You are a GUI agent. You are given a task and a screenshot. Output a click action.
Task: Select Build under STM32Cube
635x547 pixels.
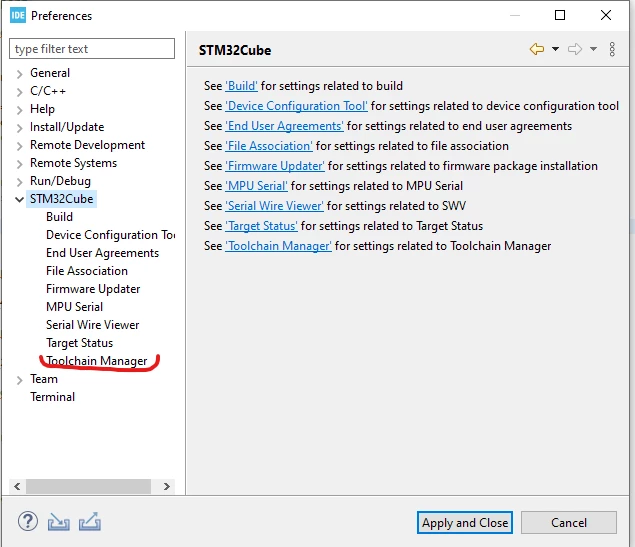click(60, 217)
